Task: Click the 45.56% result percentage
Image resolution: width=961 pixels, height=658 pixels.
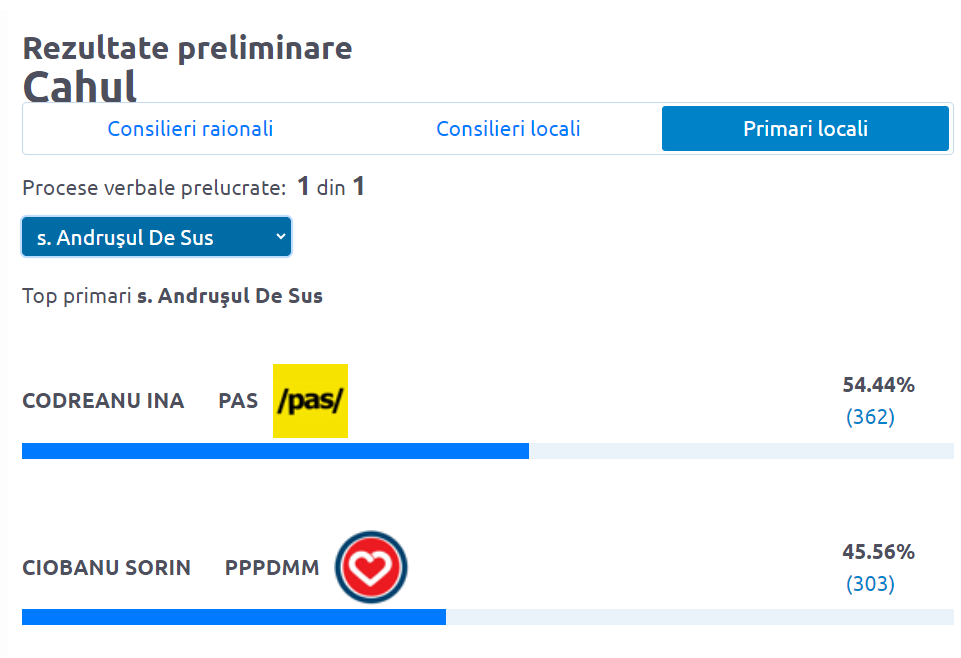Action: (878, 552)
